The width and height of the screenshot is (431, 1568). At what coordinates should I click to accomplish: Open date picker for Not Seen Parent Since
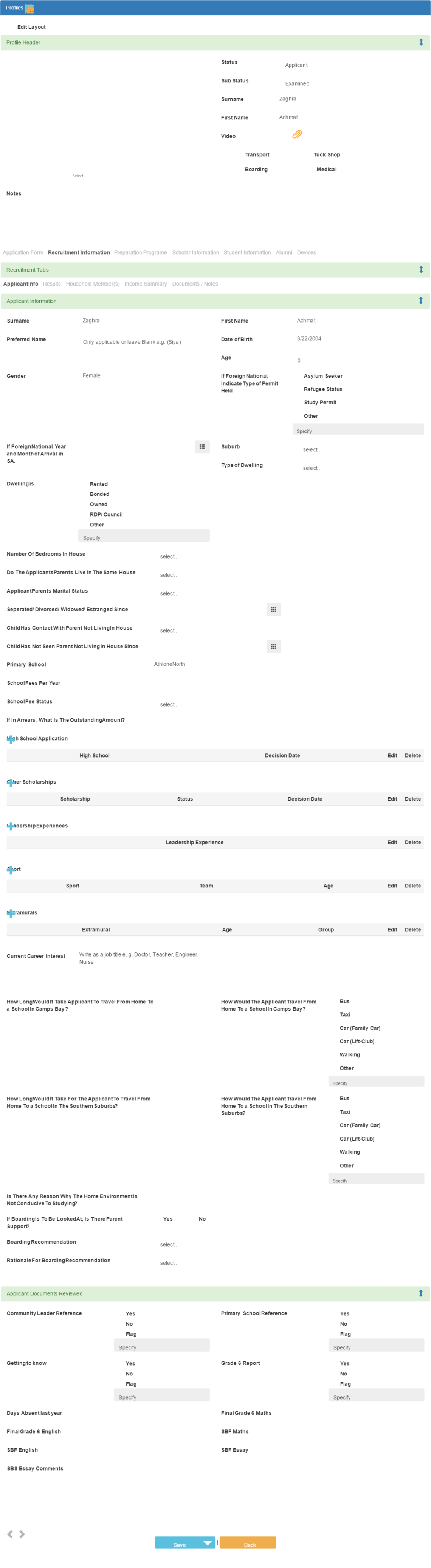pyautogui.click(x=274, y=647)
